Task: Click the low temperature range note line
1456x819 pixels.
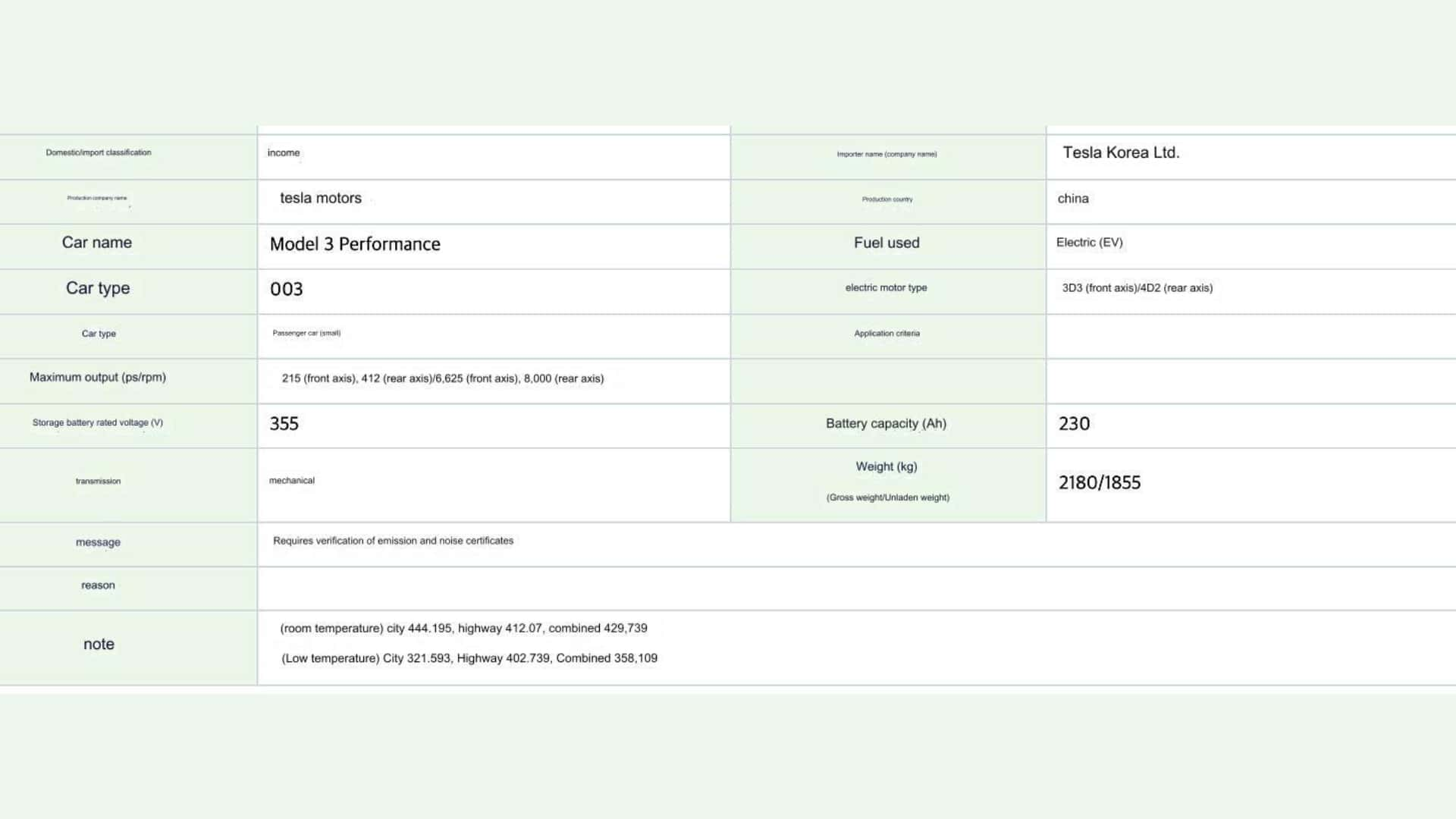Action: 469,658
